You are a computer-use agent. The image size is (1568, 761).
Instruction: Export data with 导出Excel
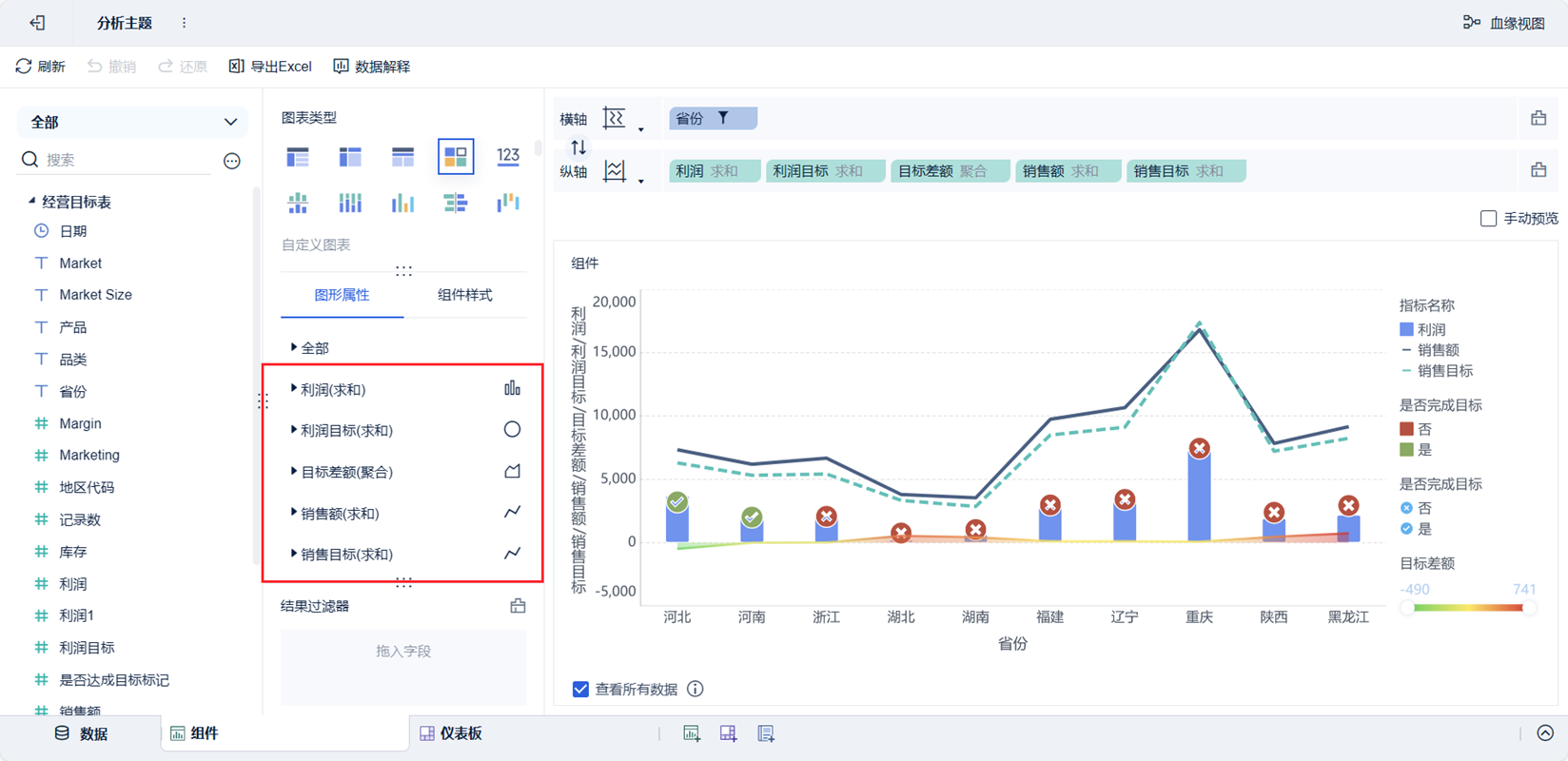pos(270,67)
